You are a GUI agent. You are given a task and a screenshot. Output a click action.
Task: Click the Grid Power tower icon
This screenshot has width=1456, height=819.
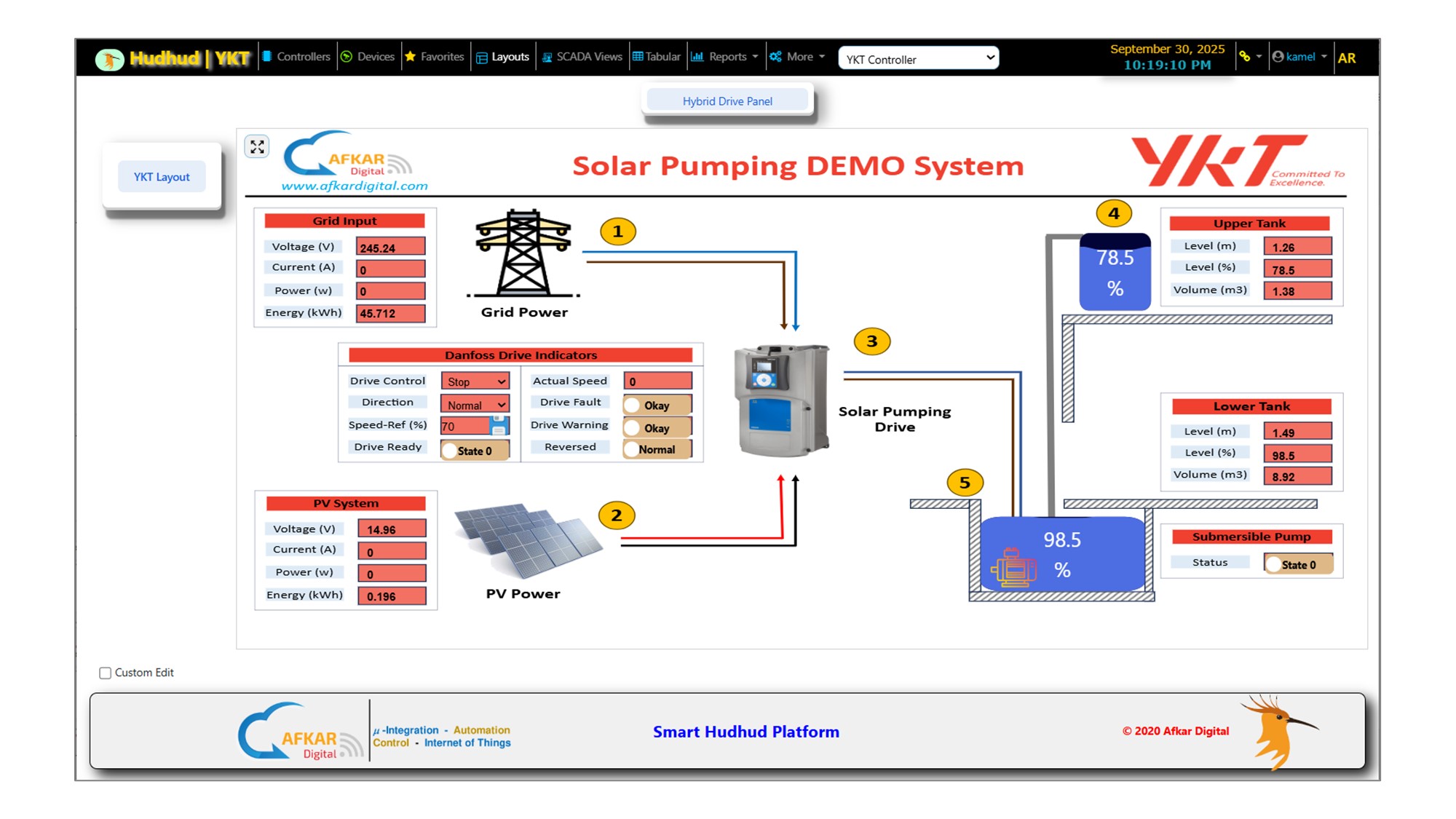523,253
